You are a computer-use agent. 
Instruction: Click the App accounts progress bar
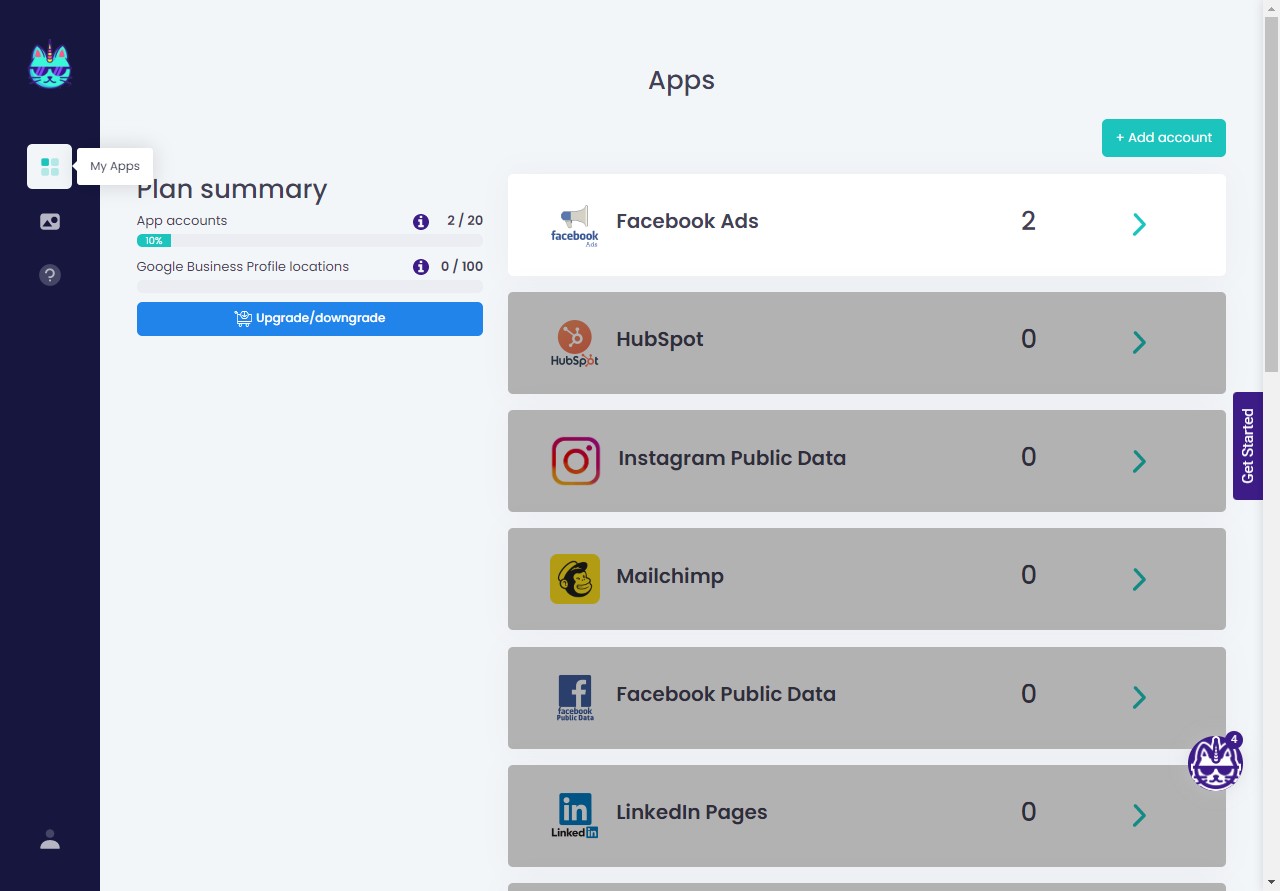pyautogui.click(x=310, y=240)
